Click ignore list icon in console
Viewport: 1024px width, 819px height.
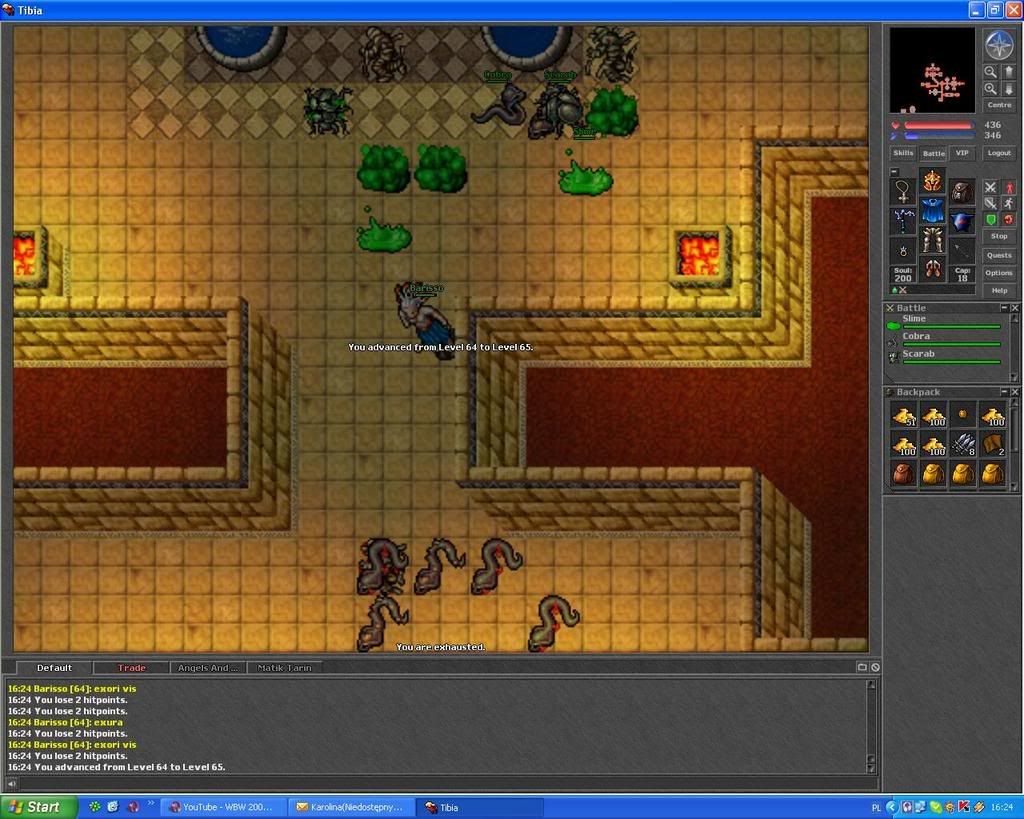click(x=875, y=667)
